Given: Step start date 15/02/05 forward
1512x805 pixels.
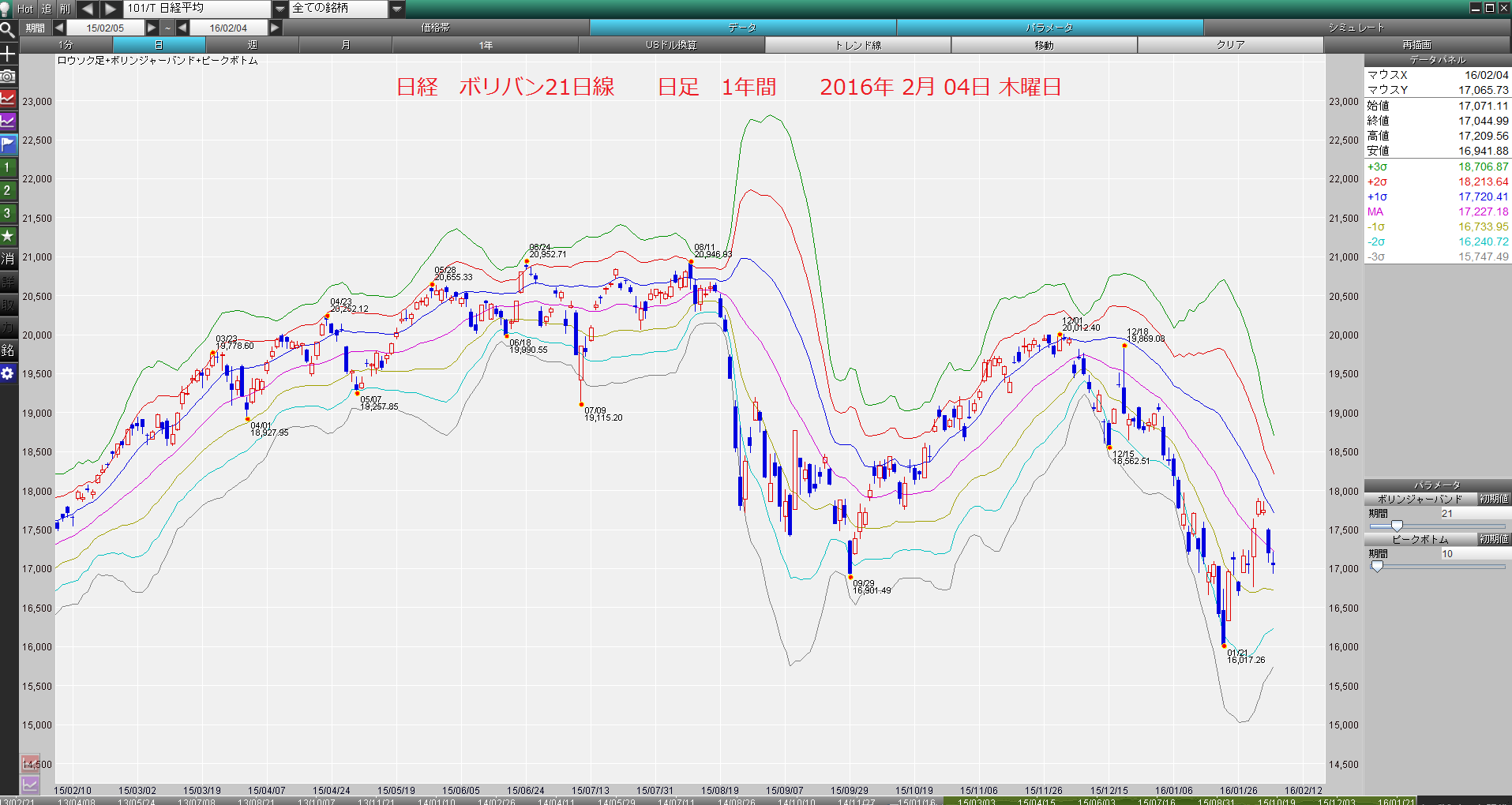Looking at the screenshot, I should pyautogui.click(x=152, y=28).
